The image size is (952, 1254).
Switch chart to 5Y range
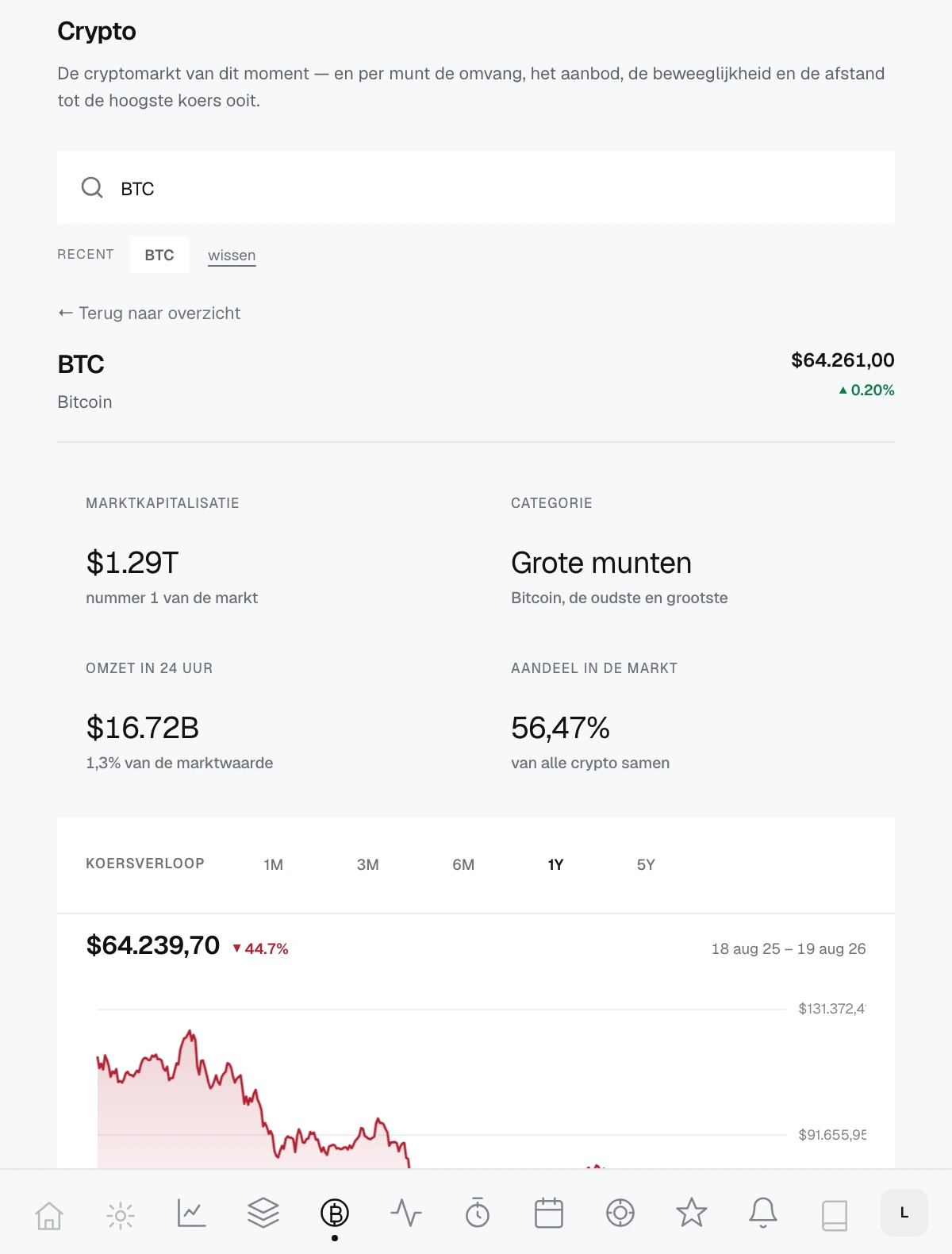coord(646,865)
